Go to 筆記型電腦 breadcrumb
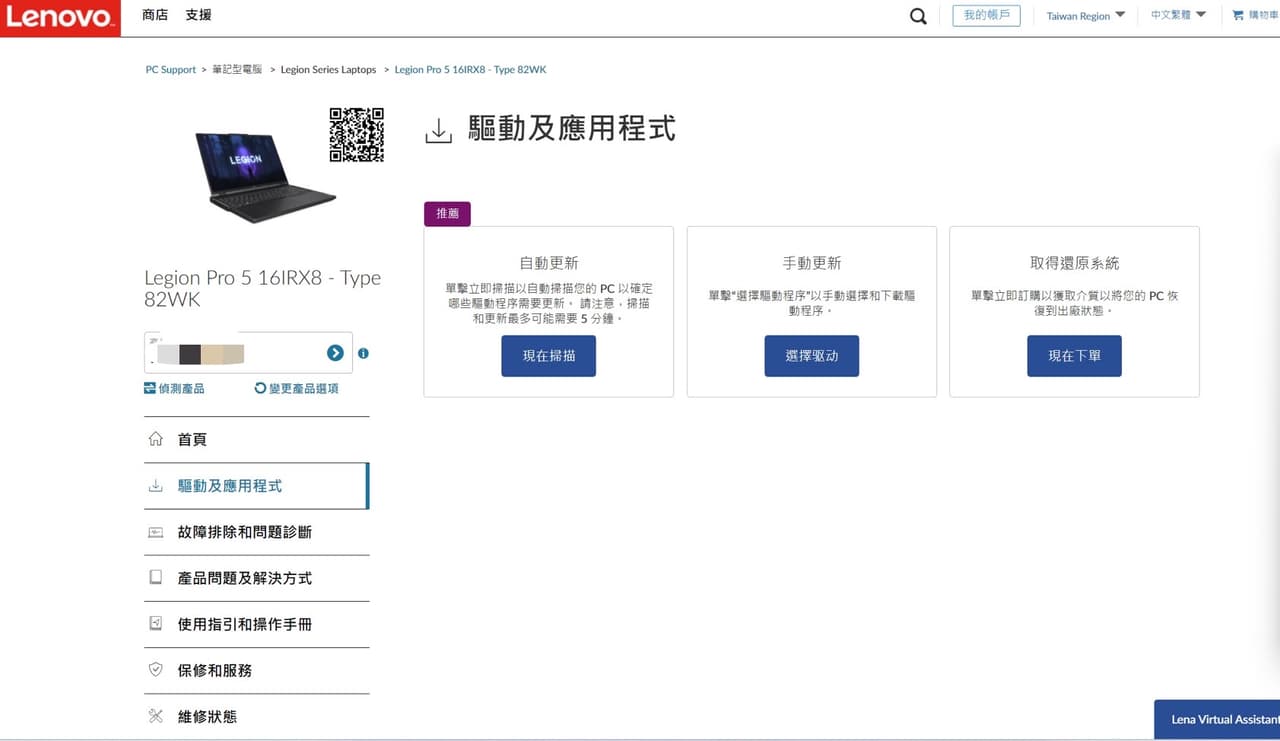 pyautogui.click(x=237, y=70)
